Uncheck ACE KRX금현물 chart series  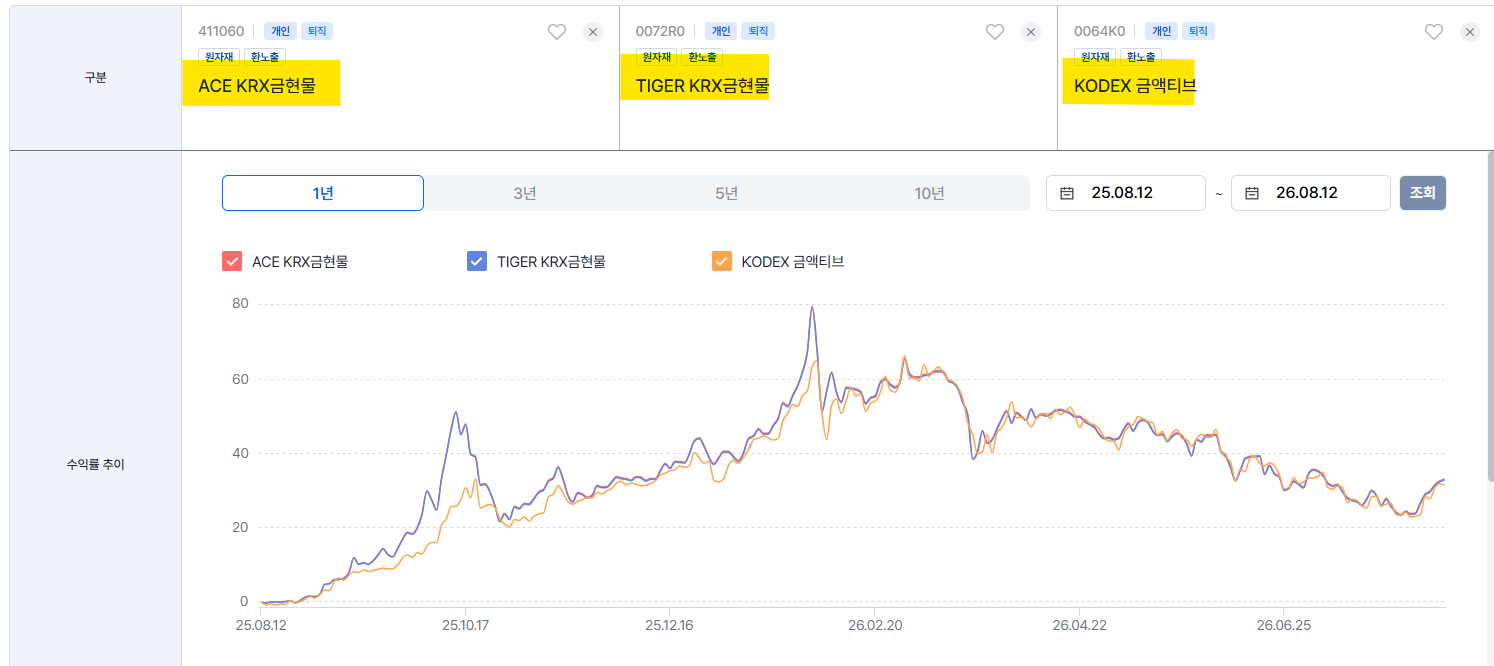(x=232, y=262)
